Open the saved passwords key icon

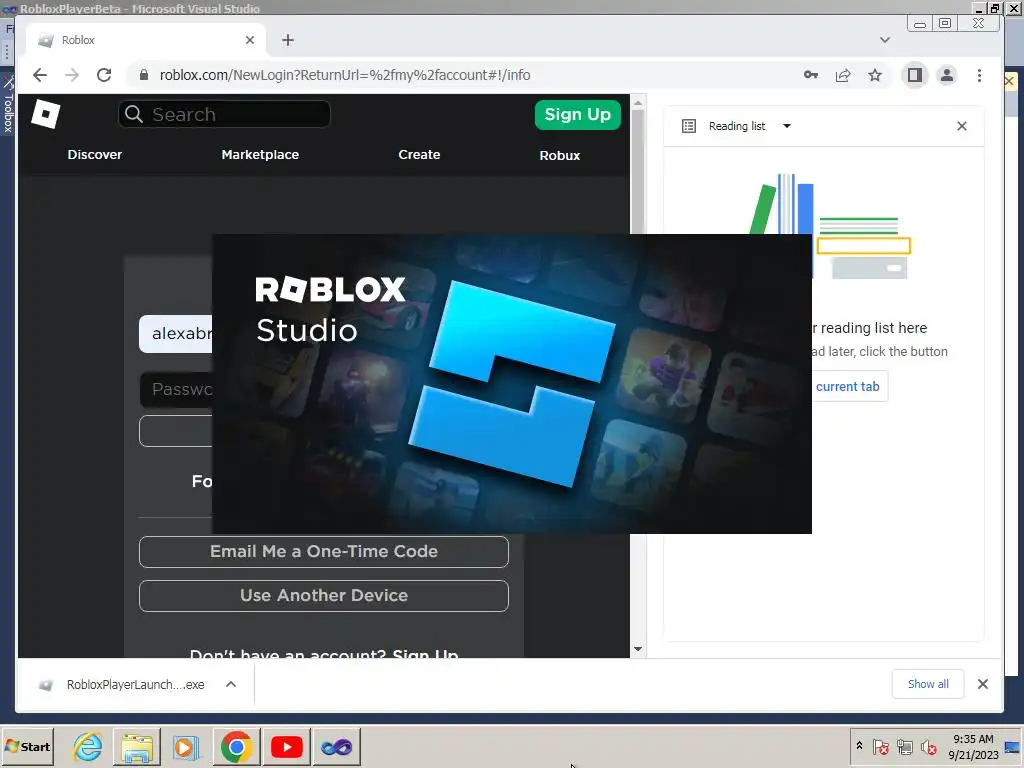[x=811, y=75]
